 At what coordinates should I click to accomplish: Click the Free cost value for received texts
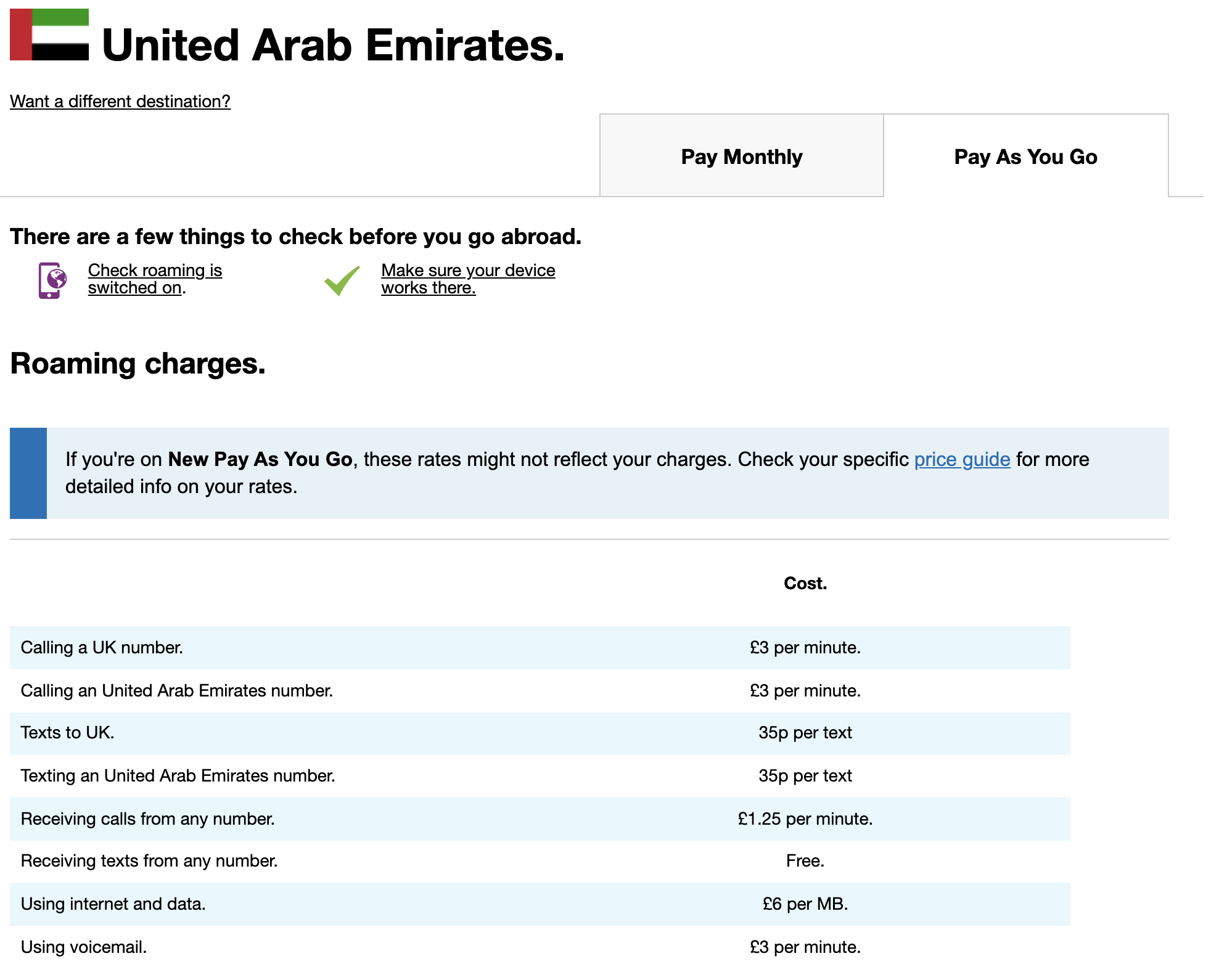[805, 861]
